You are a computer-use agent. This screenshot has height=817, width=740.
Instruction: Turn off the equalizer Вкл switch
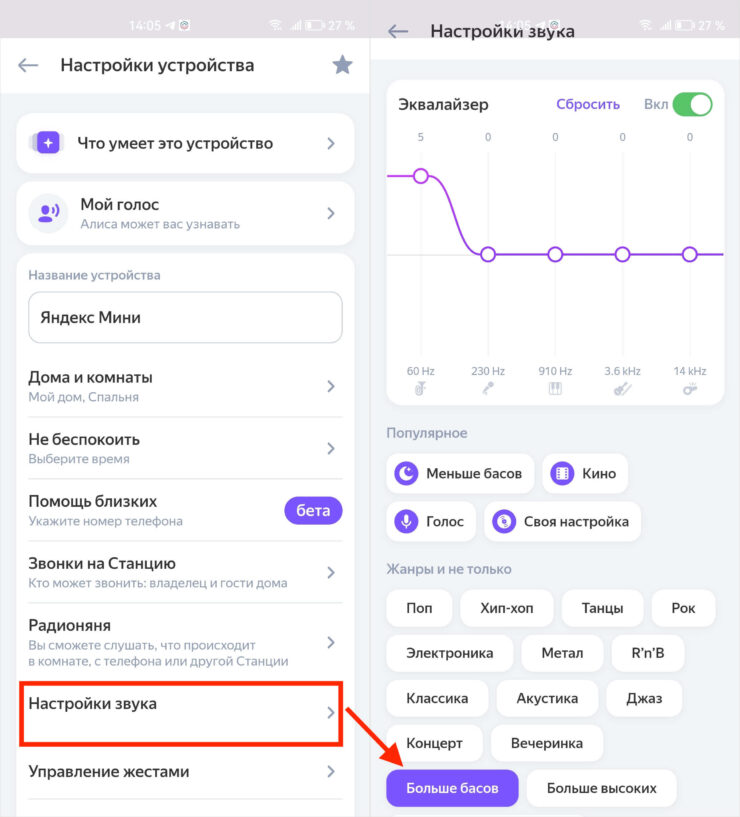point(692,104)
